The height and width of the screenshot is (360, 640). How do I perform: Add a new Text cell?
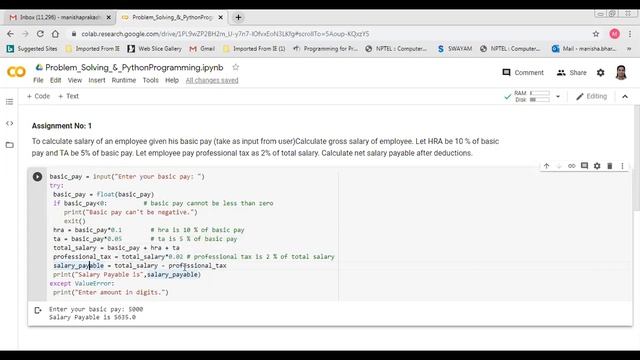coord(68,96)
